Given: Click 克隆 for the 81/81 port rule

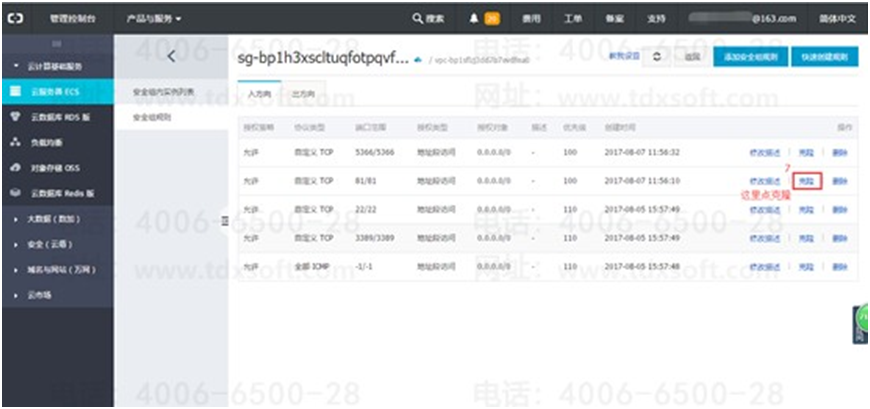Looking at the screenshot, I should pyautogui.click(x=808, y=180).
